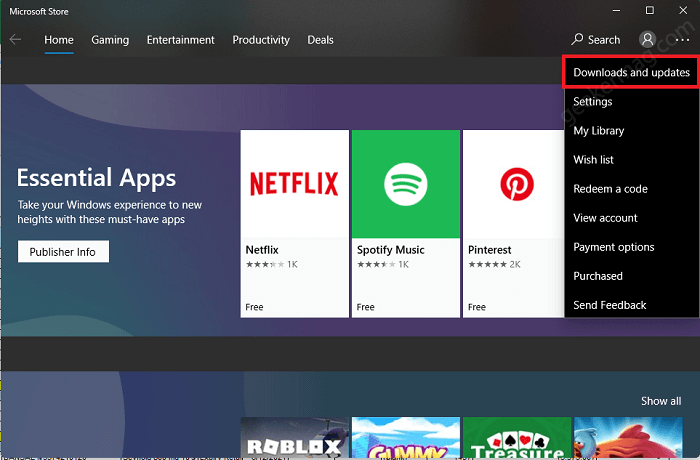Open the user account avatar icon

point(647,39)
